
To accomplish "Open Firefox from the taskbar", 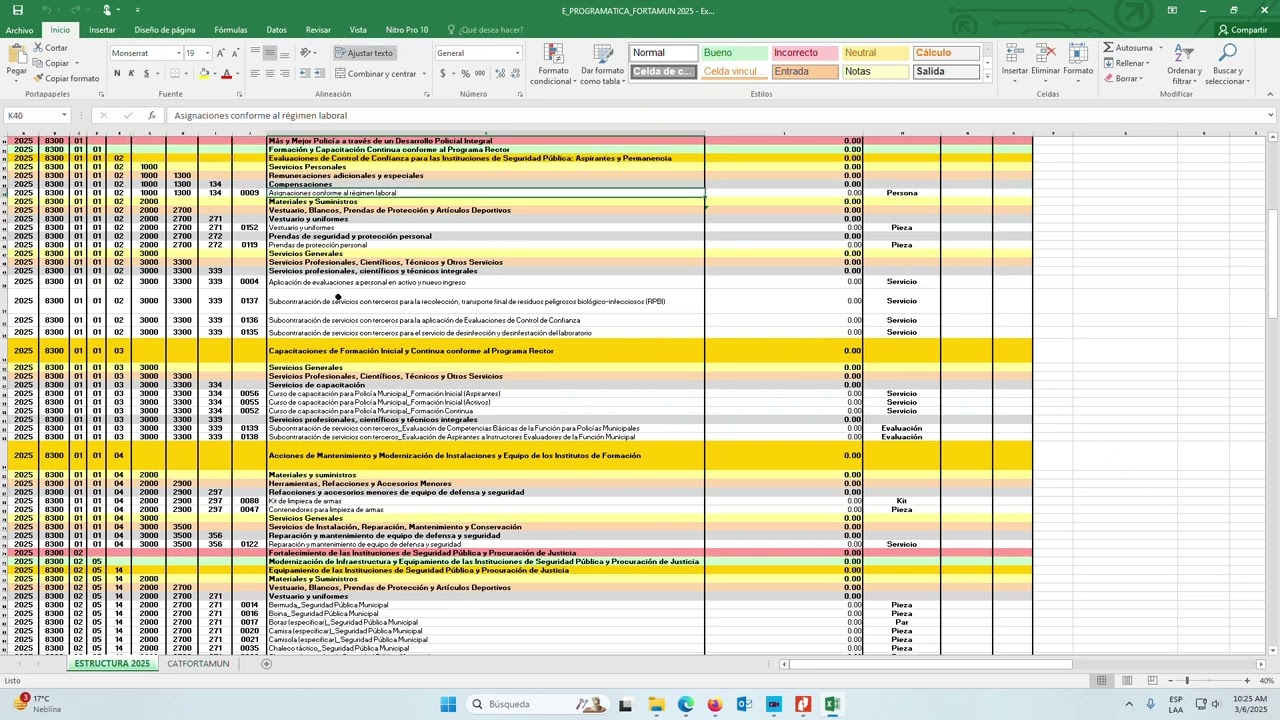I will 714,704.
